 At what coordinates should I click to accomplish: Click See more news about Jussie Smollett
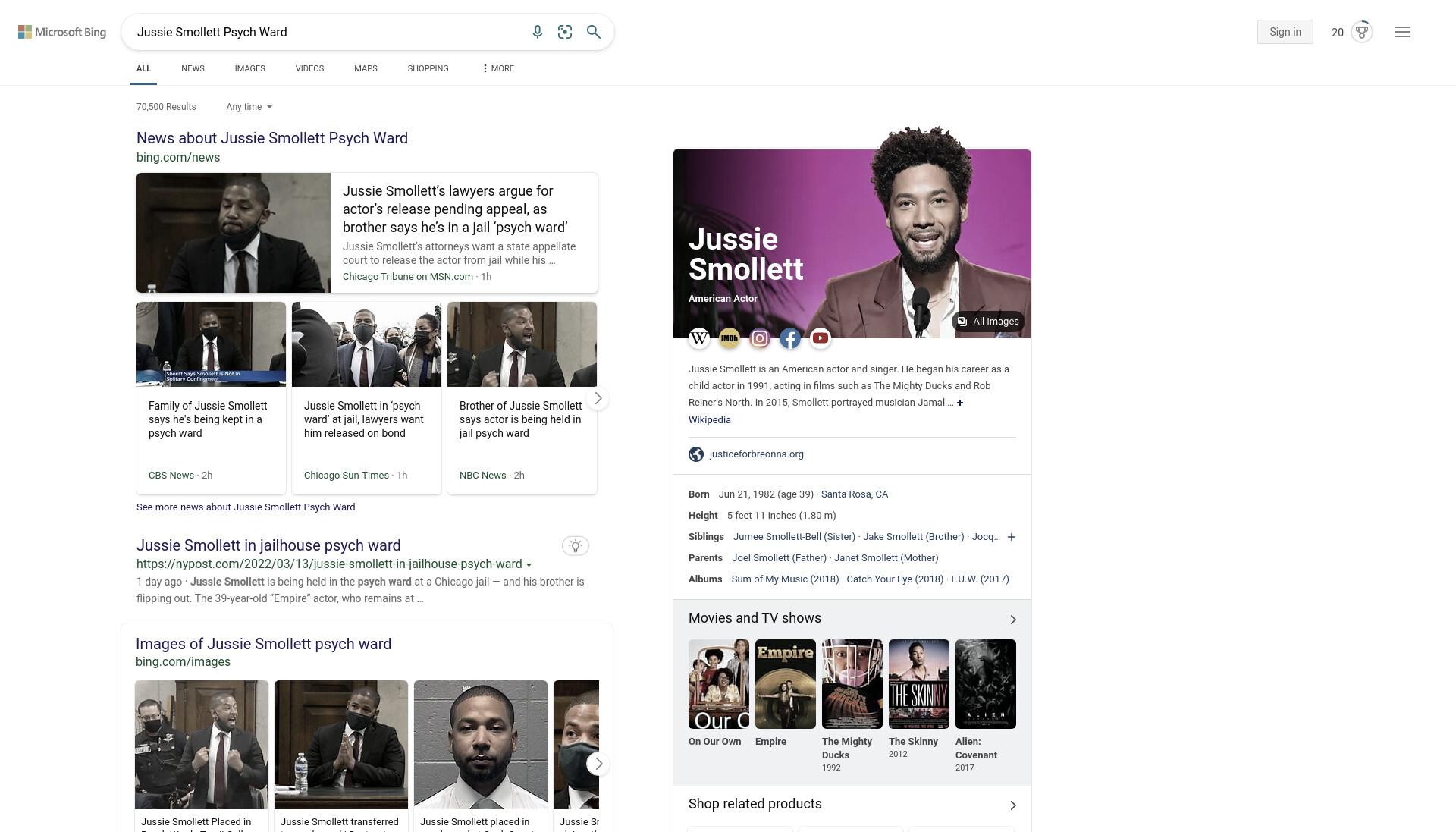(x=246, y=507)
